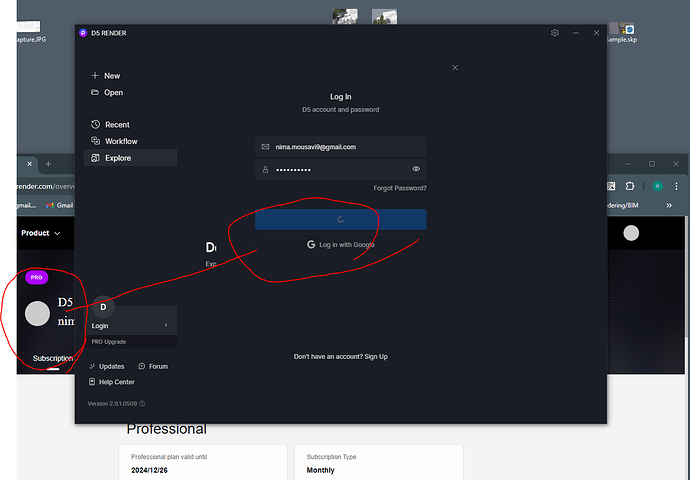Click the browser QR/share icon
Viewport: 690px width, 480px height.
pyautogui.click(x=611, y=186)
